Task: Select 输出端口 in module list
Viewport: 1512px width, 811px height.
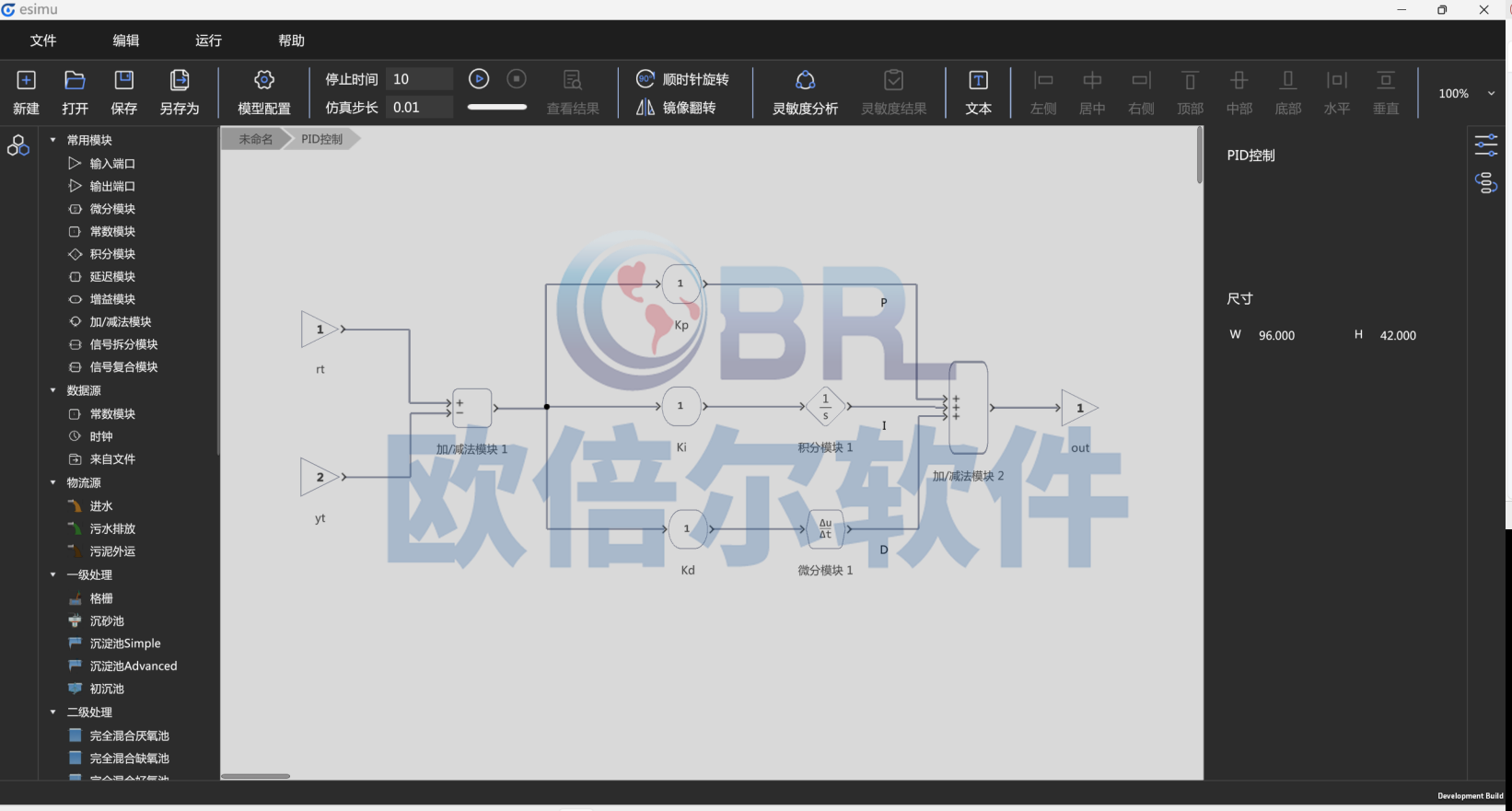Action: coord(112,186)
